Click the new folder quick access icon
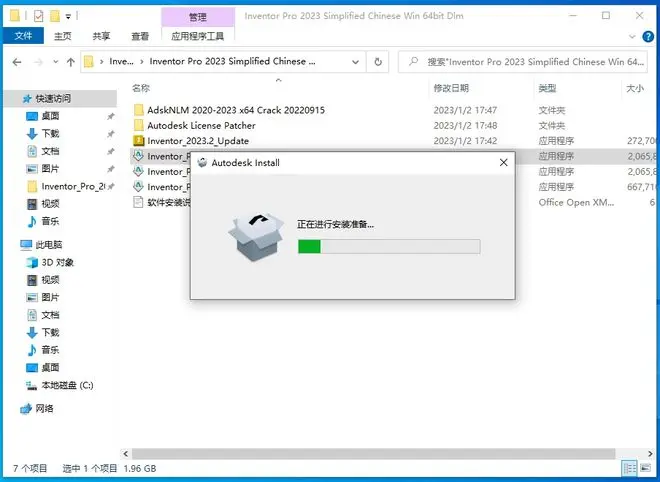The width and height of the screenshot is (660, 482). click(x=55, y=16)
